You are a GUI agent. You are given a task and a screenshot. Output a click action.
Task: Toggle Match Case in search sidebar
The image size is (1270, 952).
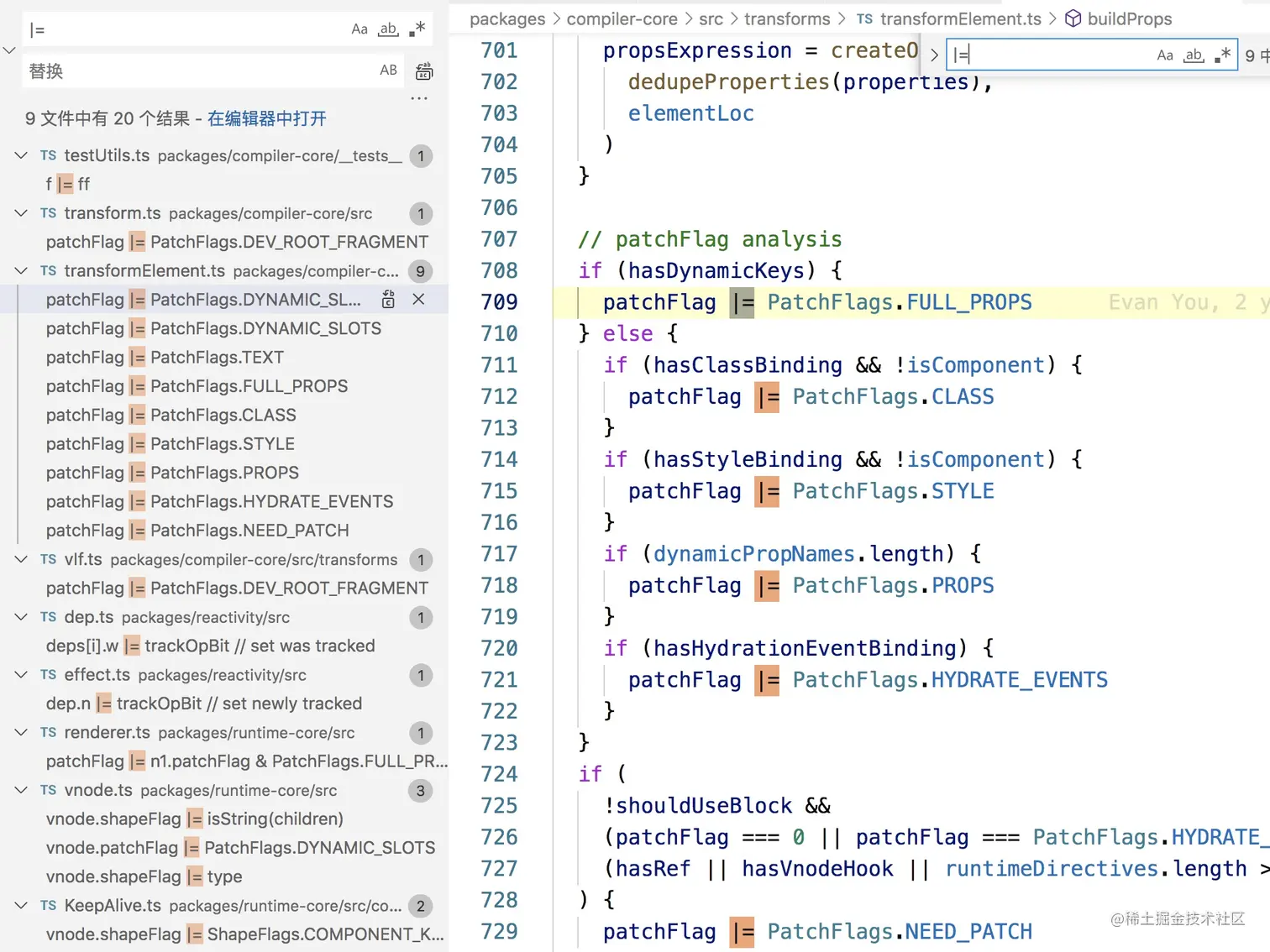click(359, 29)
